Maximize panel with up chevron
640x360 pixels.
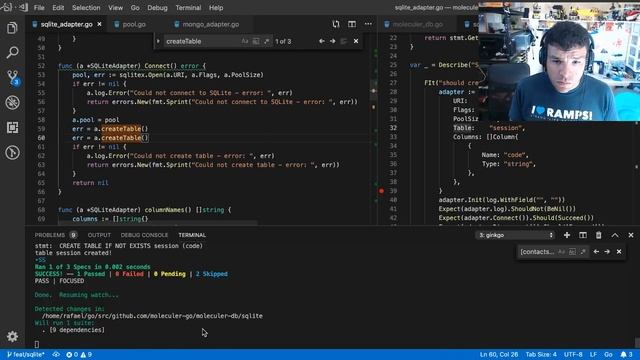coord(615,235)
